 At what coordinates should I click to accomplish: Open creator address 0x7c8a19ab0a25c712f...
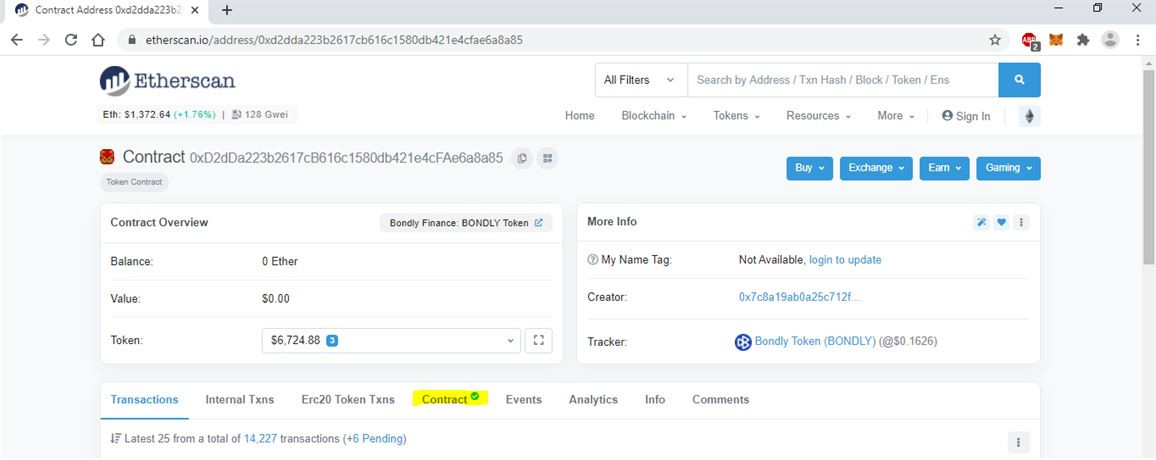pos(800,297)
